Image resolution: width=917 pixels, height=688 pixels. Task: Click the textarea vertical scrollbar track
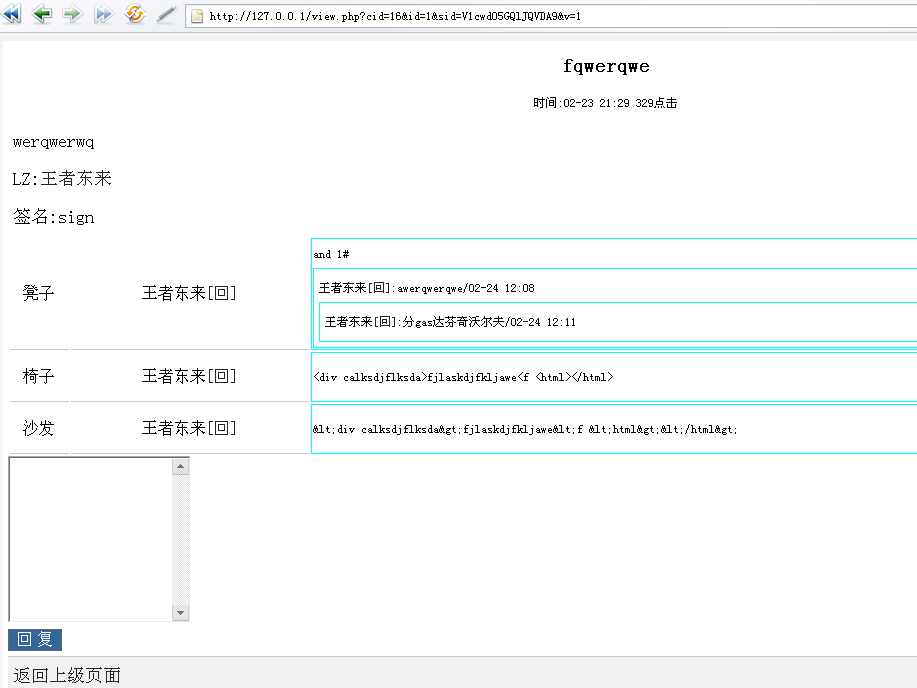tap(181, 540)
